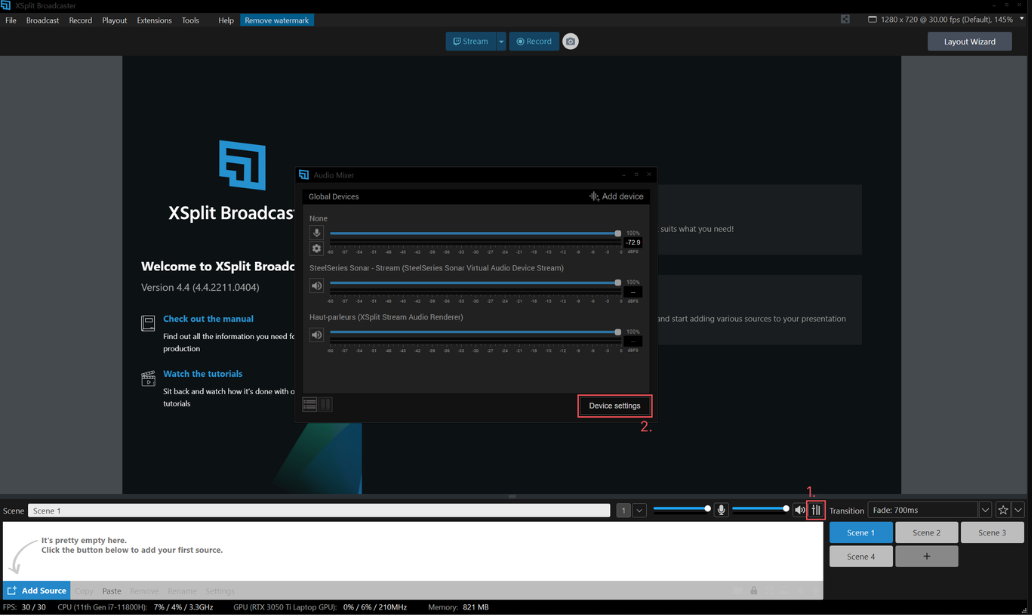This screenshot has height=615, width=1032.
Task: Switch to Scene 4
Action: tap(861, 556)
